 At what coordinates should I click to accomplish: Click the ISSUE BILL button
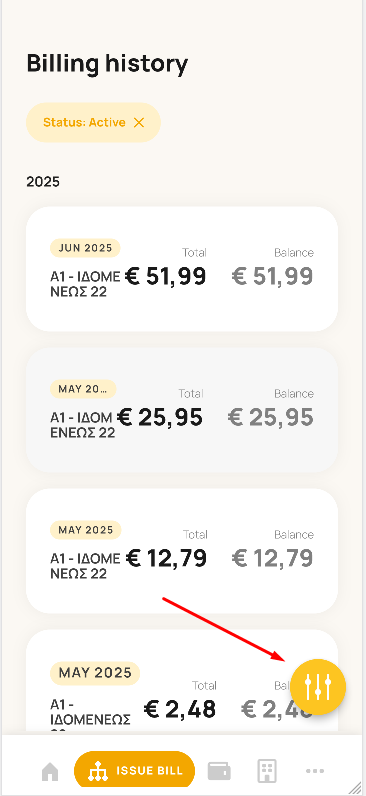click(135, 770)
